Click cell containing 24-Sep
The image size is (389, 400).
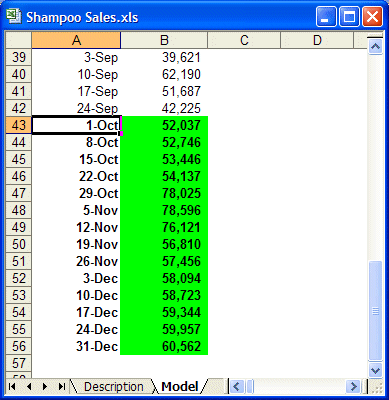click(76, 108)
